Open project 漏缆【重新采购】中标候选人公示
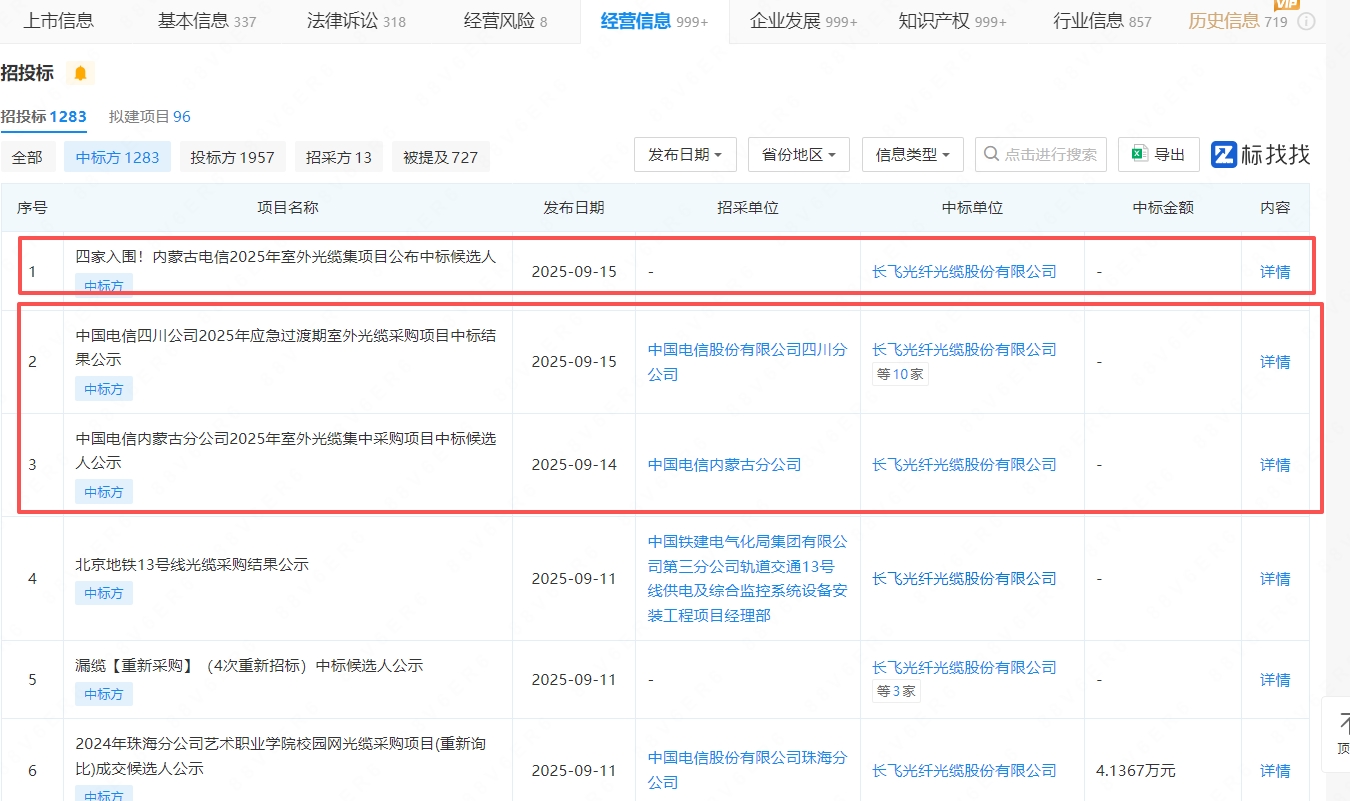 click(x=249, y=666)
